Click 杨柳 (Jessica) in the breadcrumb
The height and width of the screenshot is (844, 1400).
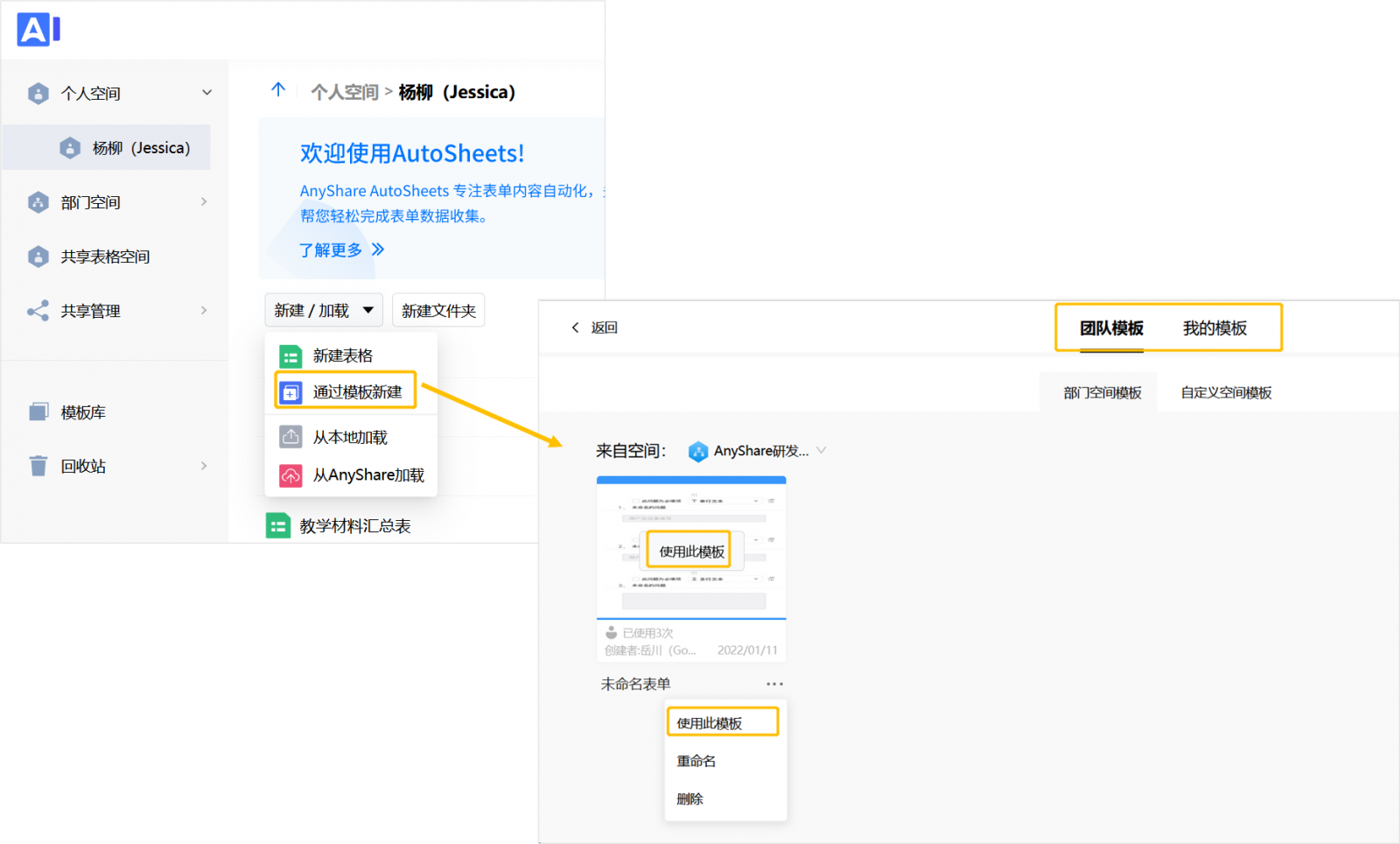(457, 92)
